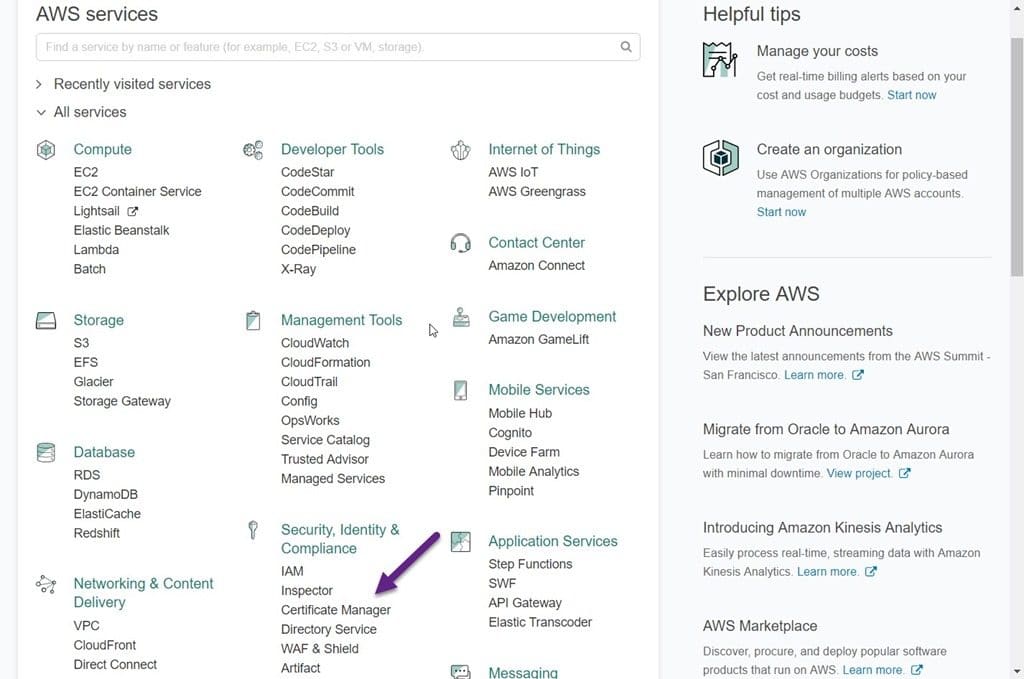Open Certificate Manager

pyautogui.click(x=336, y=610)
